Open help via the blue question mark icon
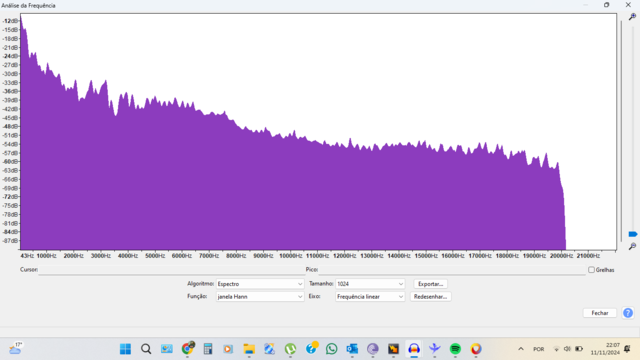Screen dimensions: 640x360 (628, 313)
